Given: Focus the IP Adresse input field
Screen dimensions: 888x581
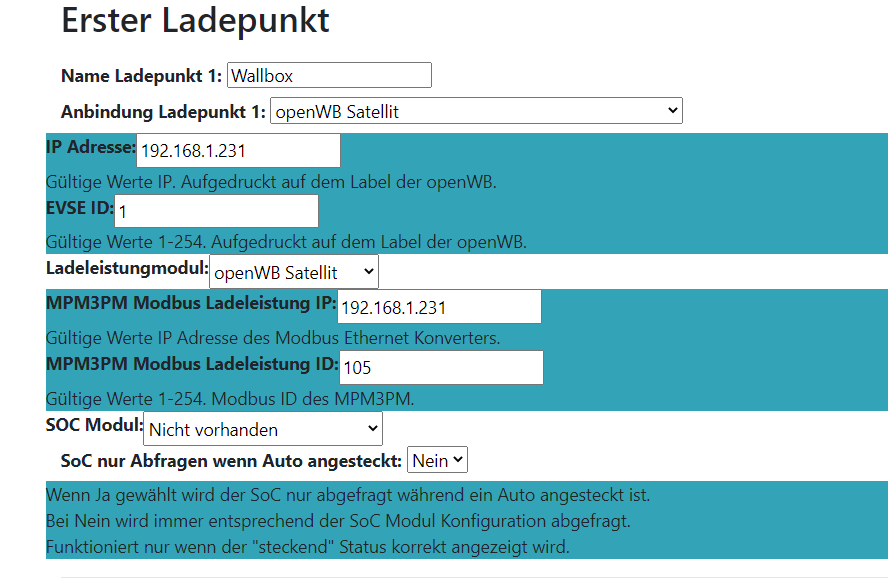Looking at the screenshot, I should (238, 151).
